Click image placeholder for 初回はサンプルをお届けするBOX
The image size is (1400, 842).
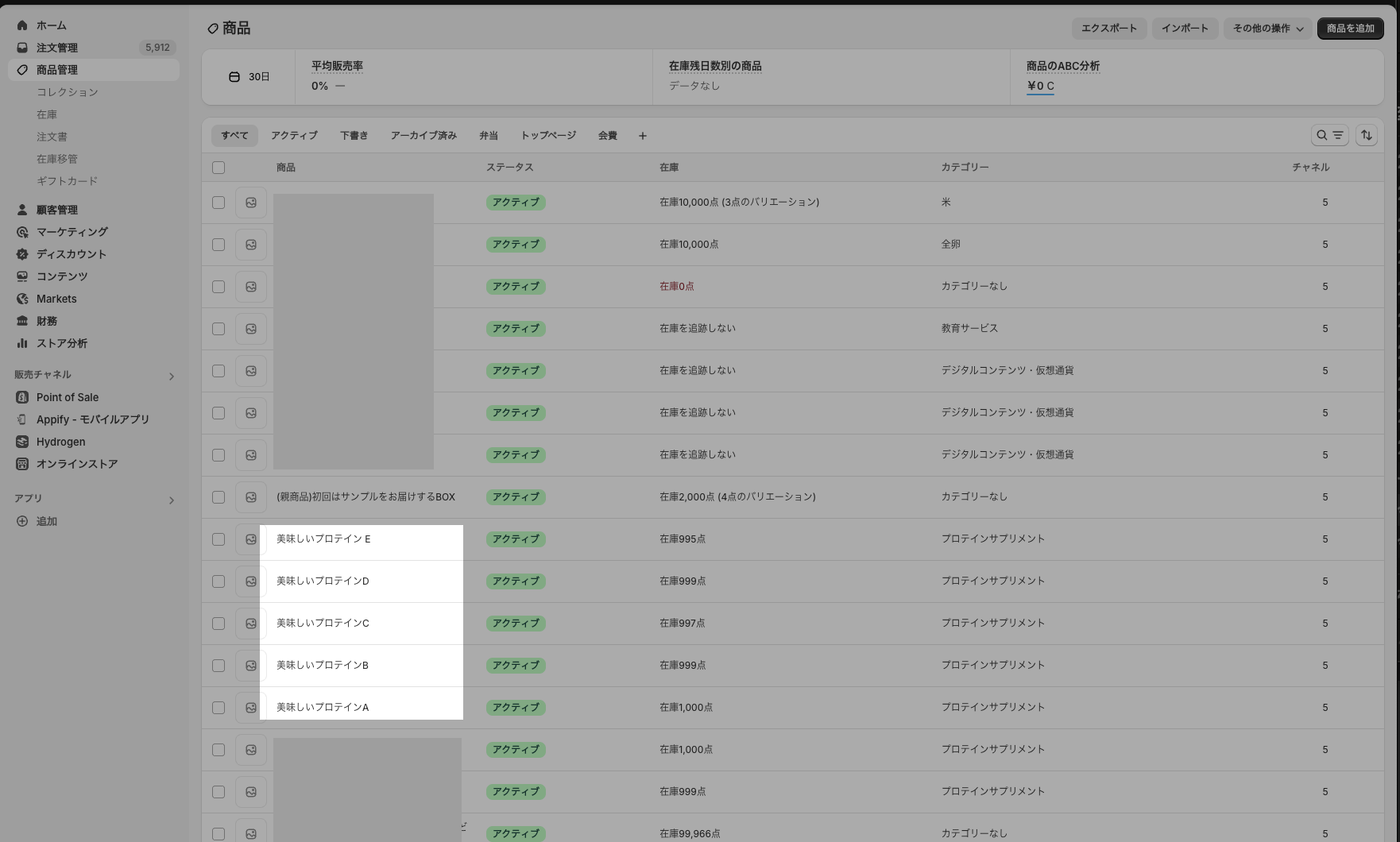[x=251, y=497]
